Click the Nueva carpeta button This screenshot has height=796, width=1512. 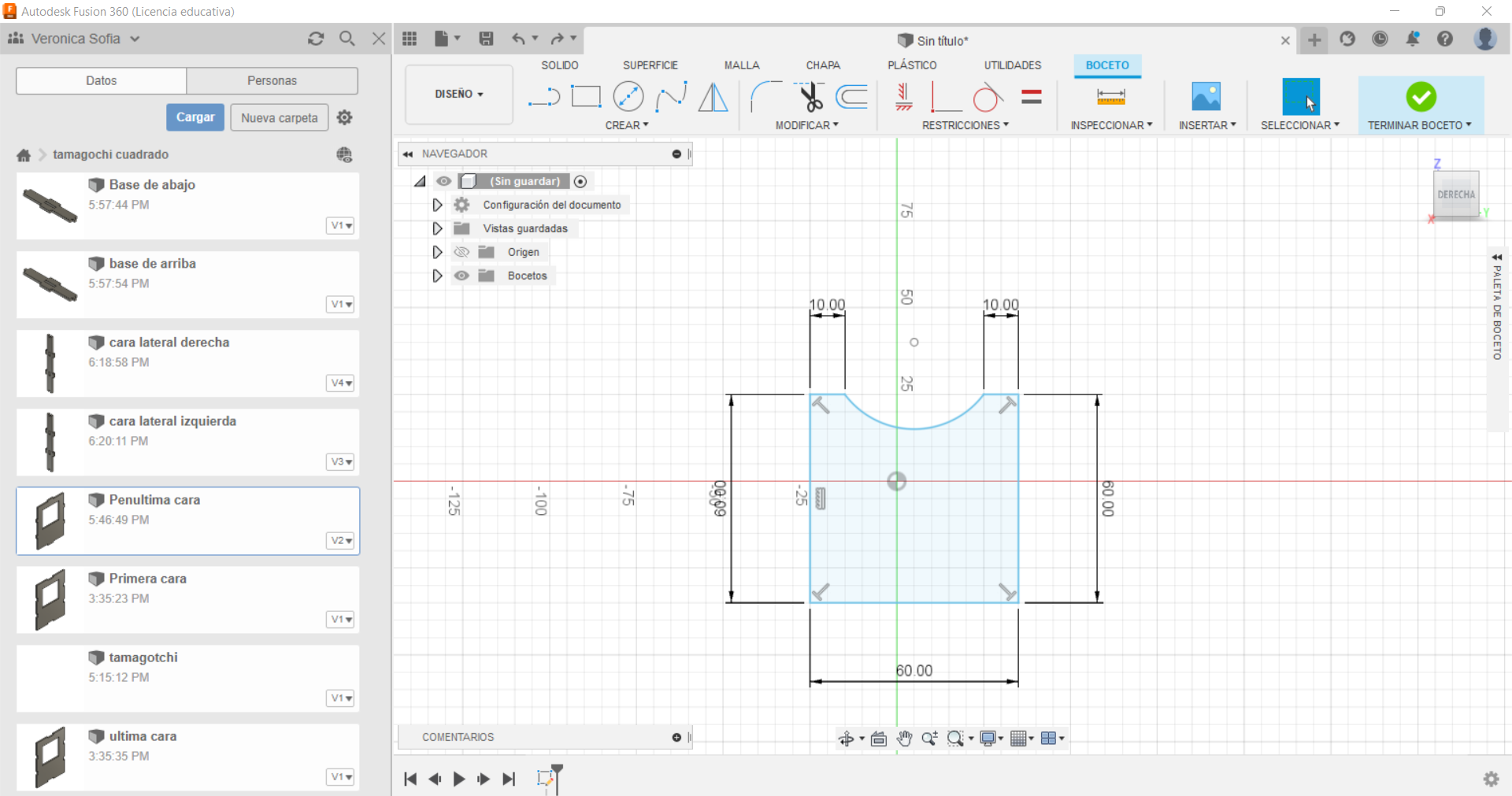(x=280, y=117)
